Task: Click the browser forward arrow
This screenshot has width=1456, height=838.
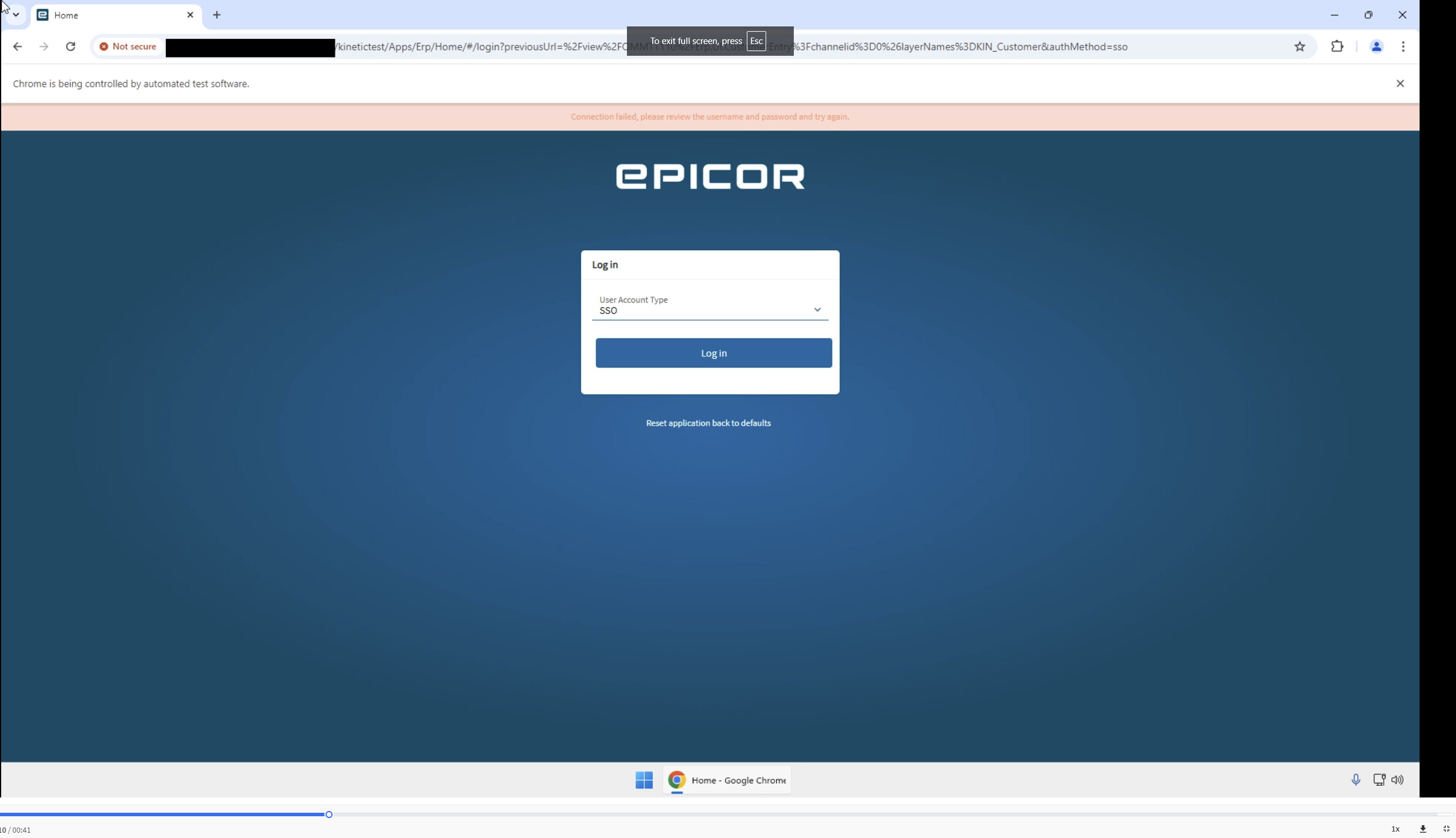Action: click(44, 46)
